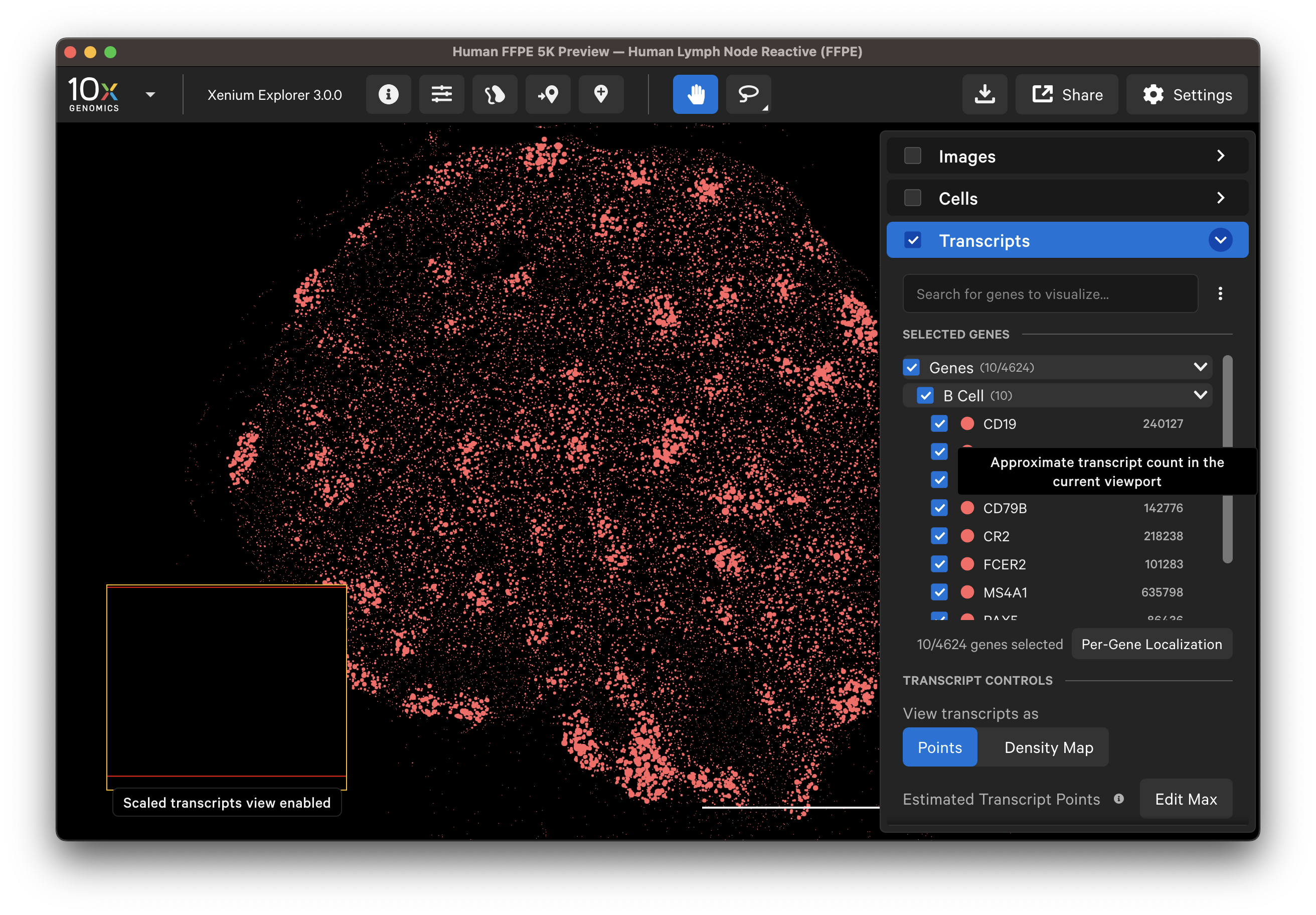Click Edit Max for transcript points
This screenshot has height=915, width=1316.
pos(1186,799)
